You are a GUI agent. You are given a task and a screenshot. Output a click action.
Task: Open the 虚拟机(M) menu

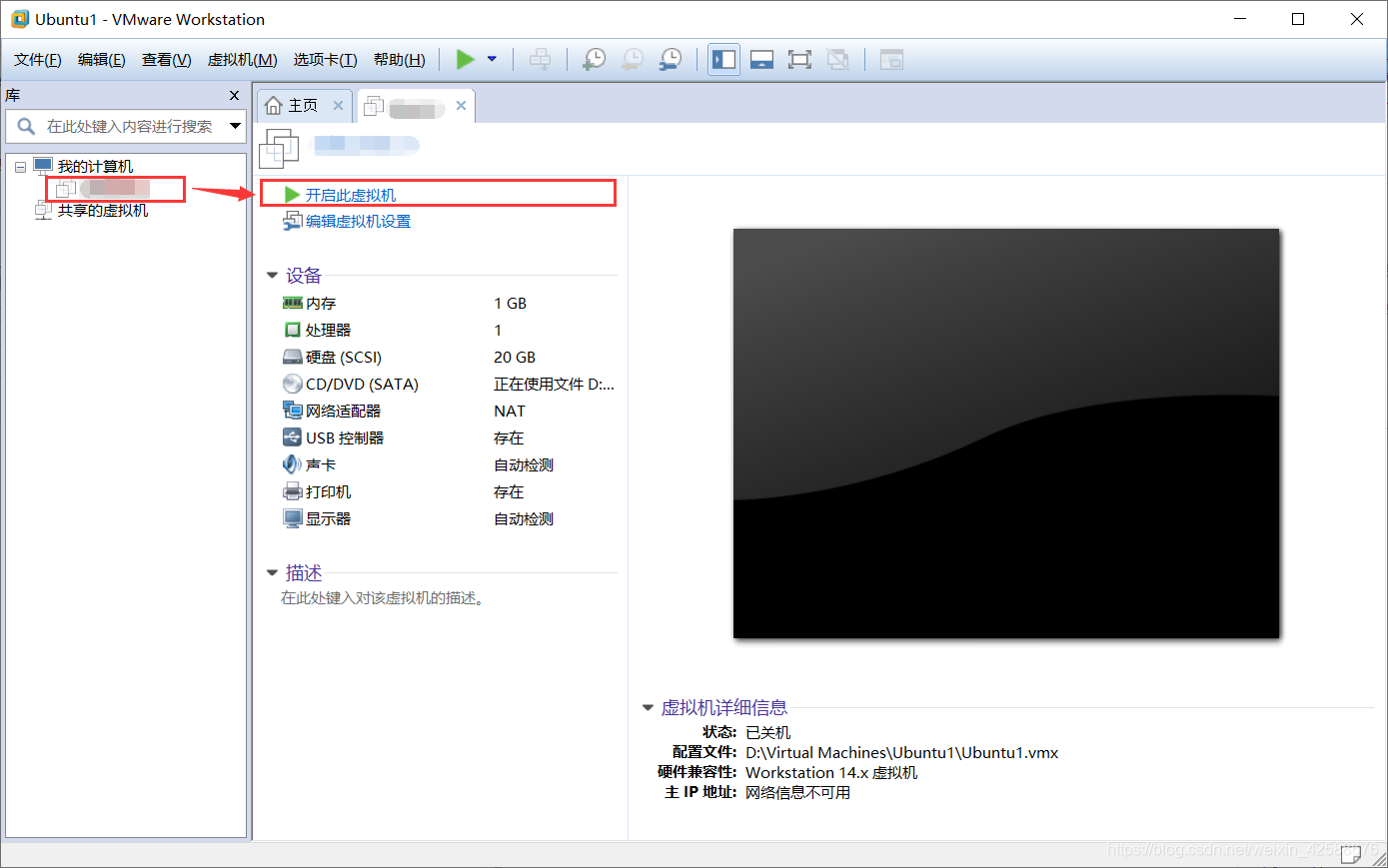tap(242, 60)
